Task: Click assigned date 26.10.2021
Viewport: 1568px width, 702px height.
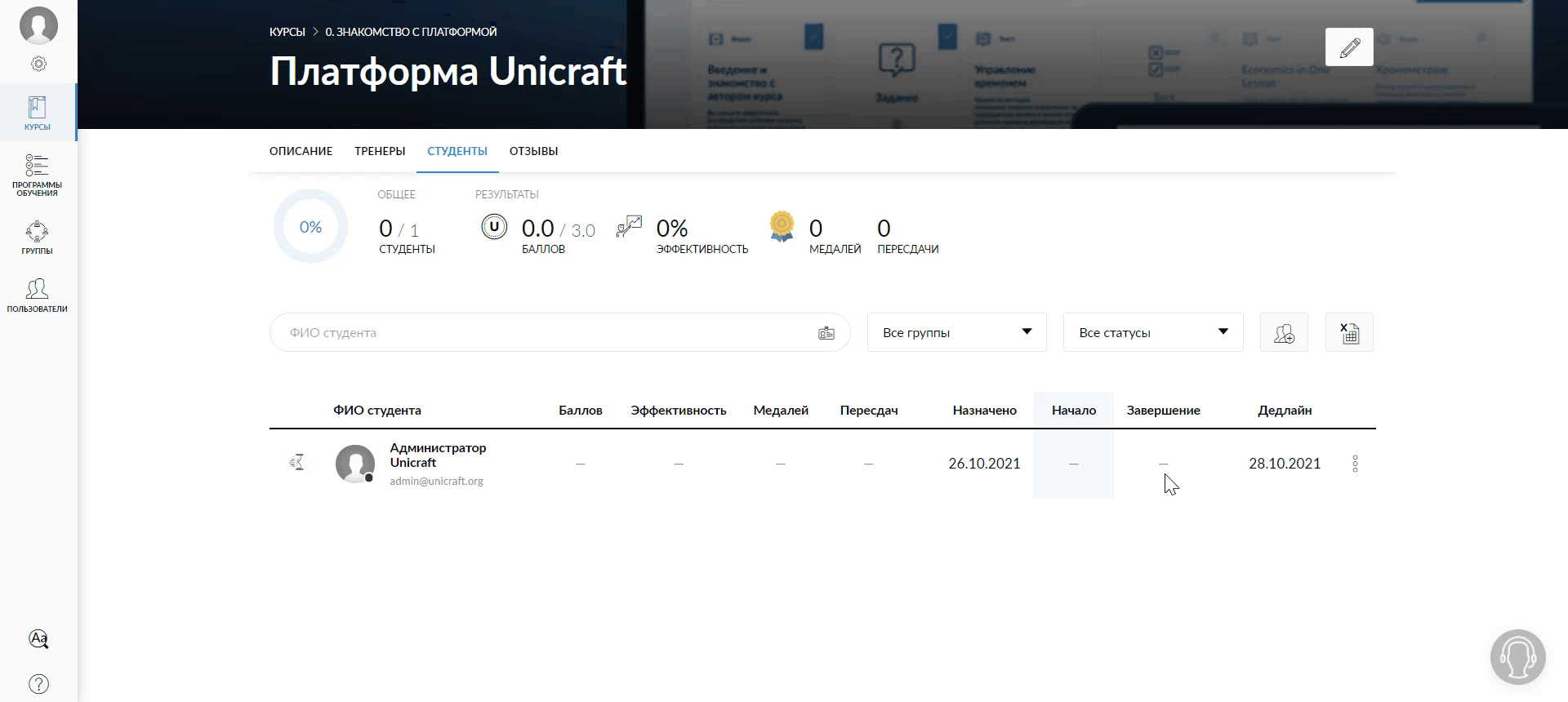Action: coord(984,464)
